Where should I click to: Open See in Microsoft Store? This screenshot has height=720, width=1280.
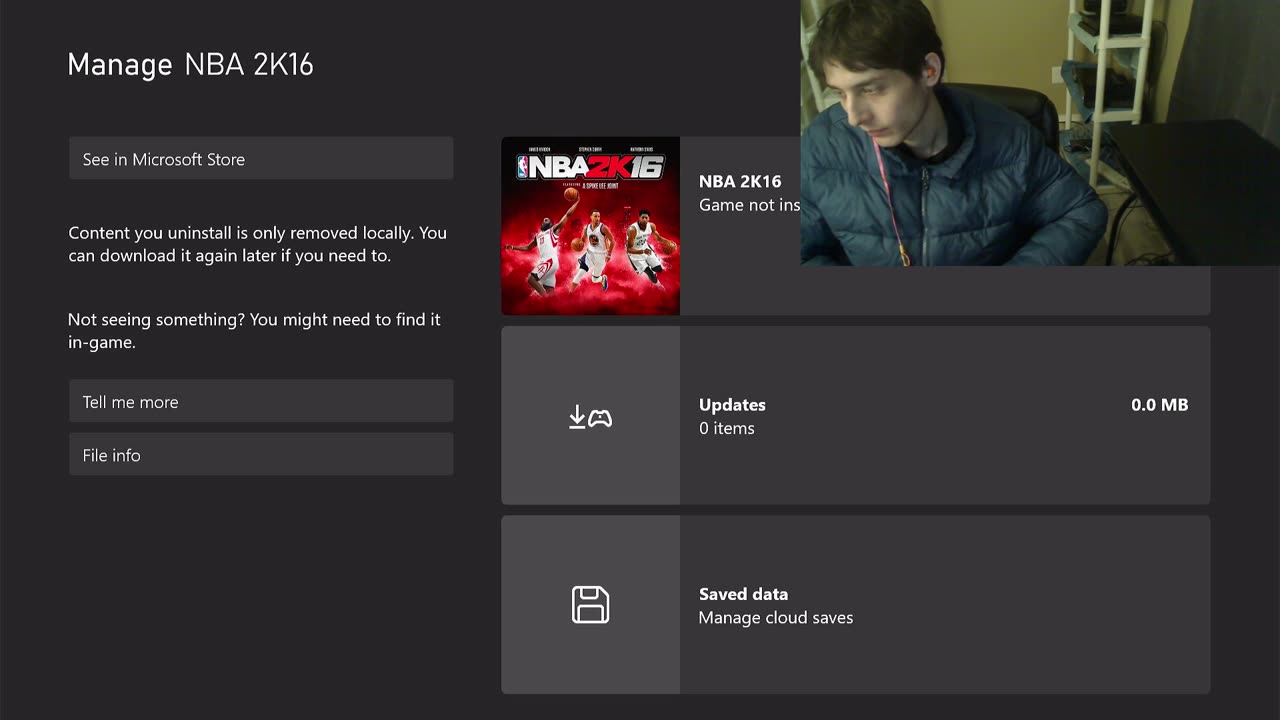(x=261, y=159)
